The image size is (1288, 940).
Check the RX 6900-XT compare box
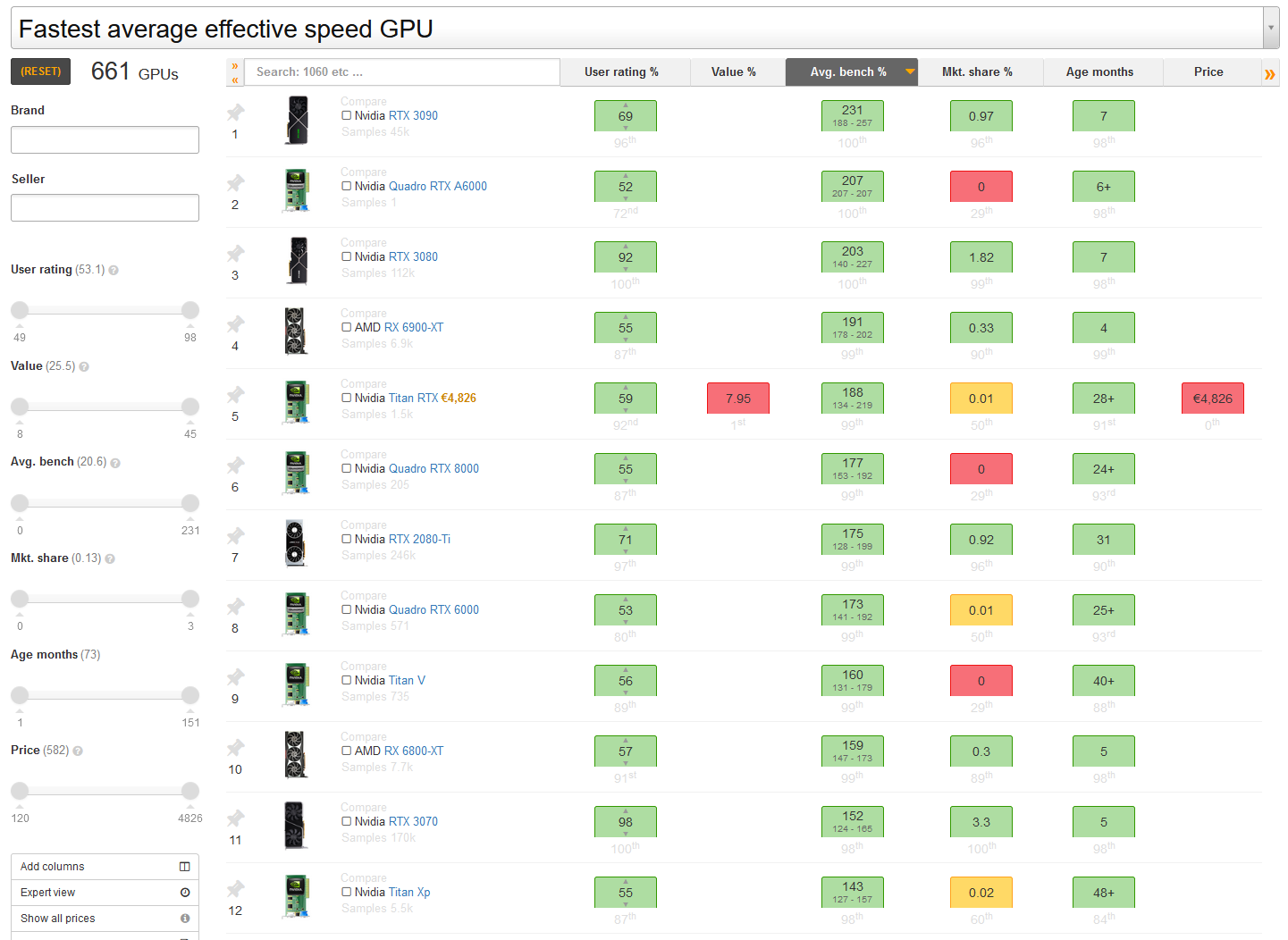346,327
